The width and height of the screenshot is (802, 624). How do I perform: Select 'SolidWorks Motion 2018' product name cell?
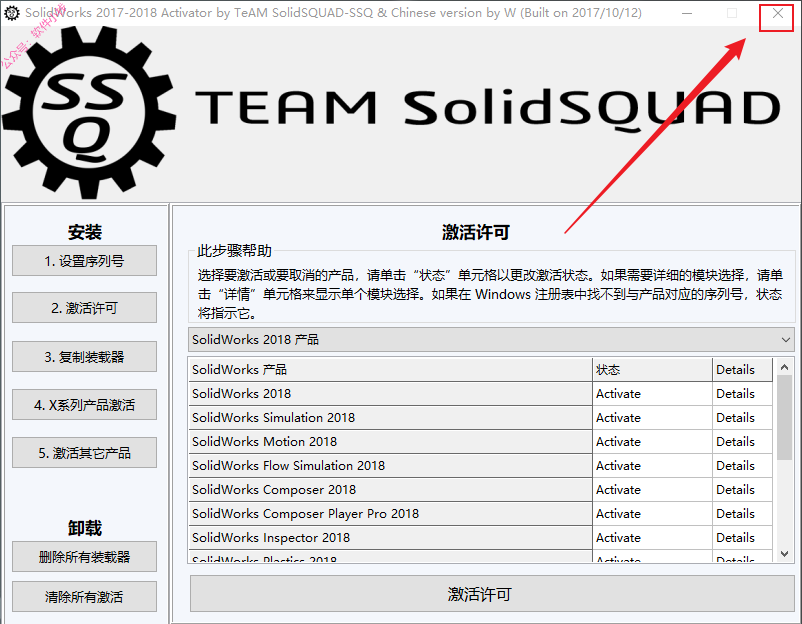(x=390, y=442)
